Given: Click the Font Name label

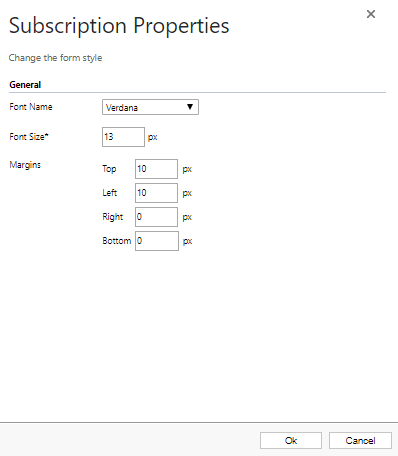Looking at the screenshot, I should 31,107.
